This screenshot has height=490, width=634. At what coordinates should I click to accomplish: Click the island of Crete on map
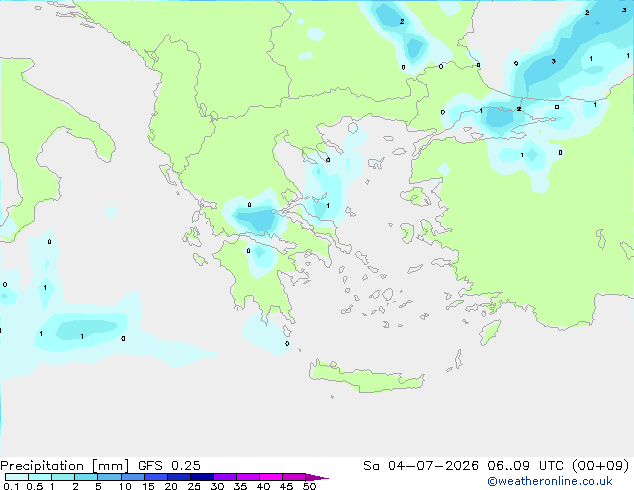pyautogui.click(x=366, y=378)
